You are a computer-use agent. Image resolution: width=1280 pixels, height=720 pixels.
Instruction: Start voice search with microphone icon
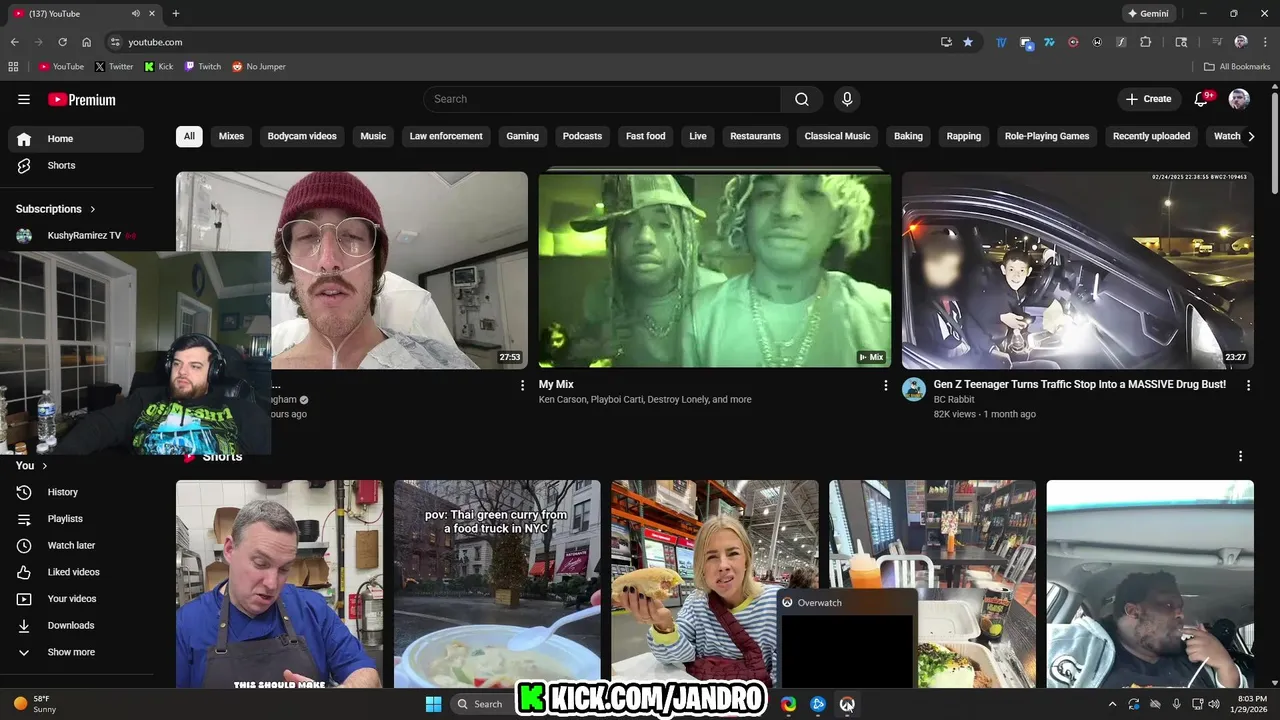pos(847,99)
